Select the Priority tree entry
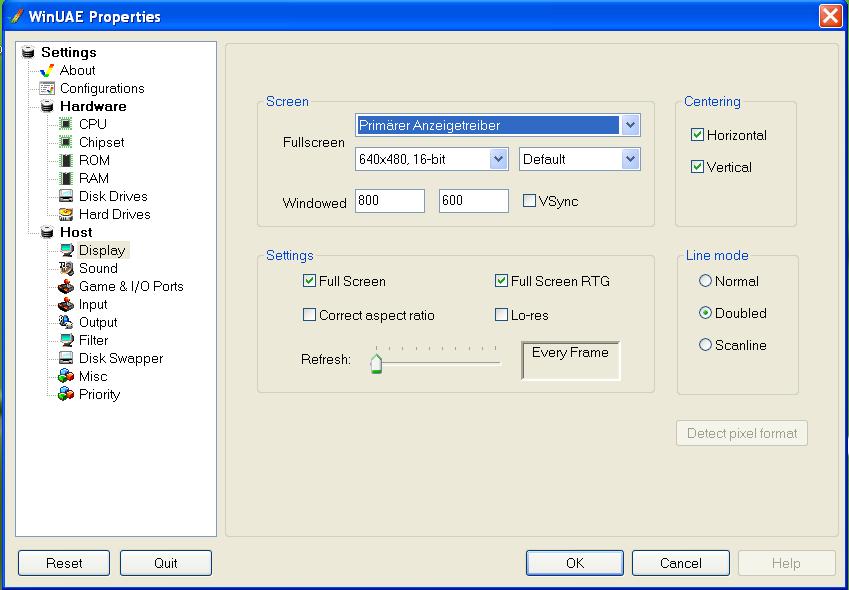This screenshot has width=849, height=590. coord(99,394)
